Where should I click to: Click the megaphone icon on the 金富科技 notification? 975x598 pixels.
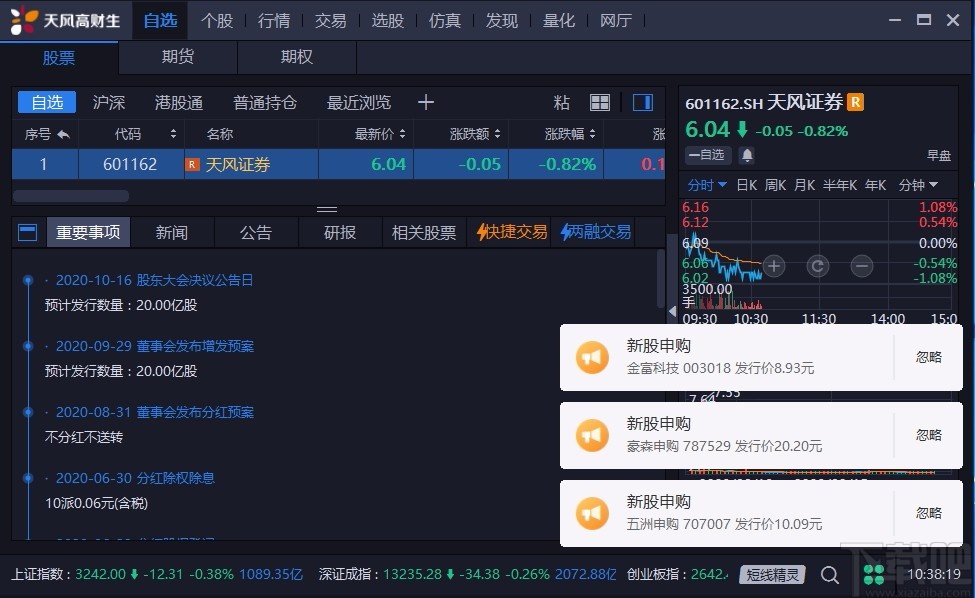pos(591,358)
